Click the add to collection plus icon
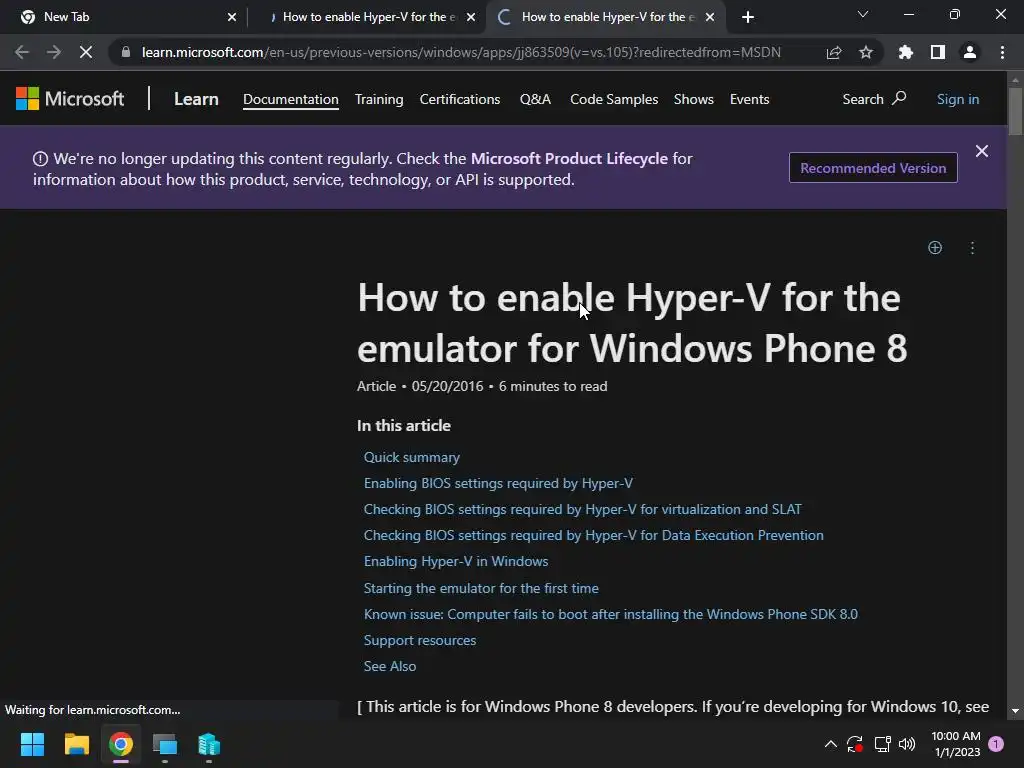This screenshot has height=768, width=1024. coord(935,248)
